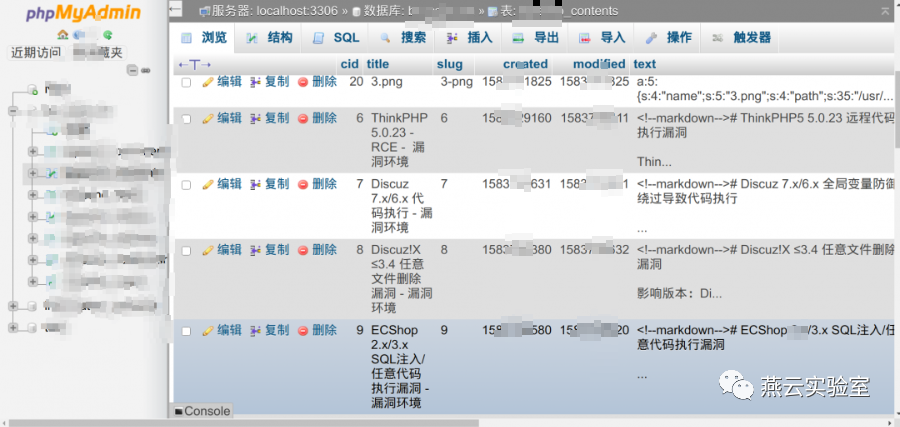Open the 导入 (Import) tab

(x=603, y=38)
